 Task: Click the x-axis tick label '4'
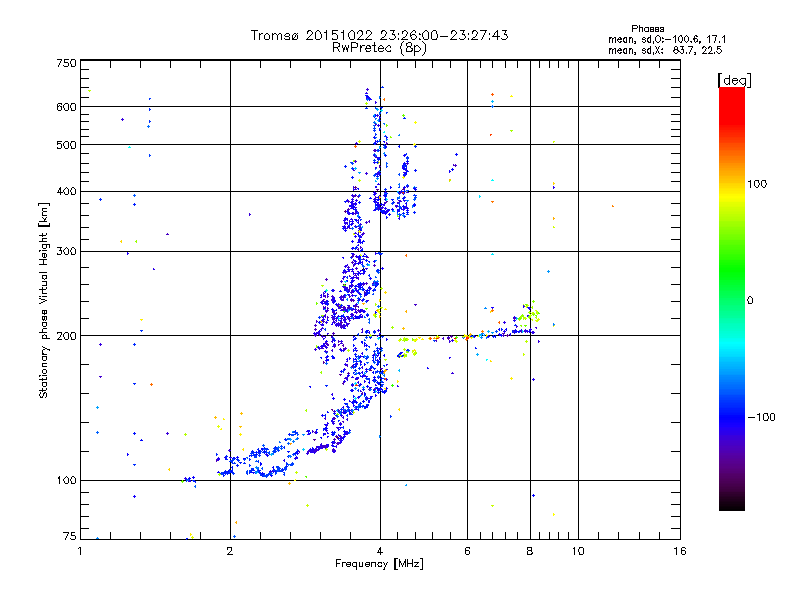380,551
